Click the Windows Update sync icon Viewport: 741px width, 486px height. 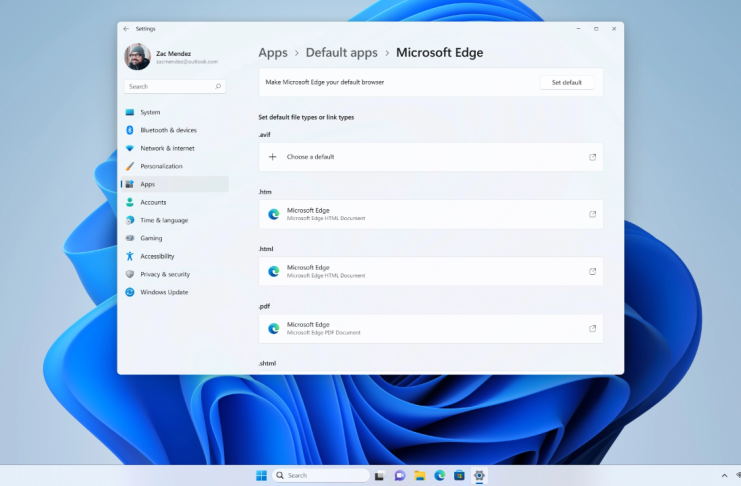coord(130,292)
